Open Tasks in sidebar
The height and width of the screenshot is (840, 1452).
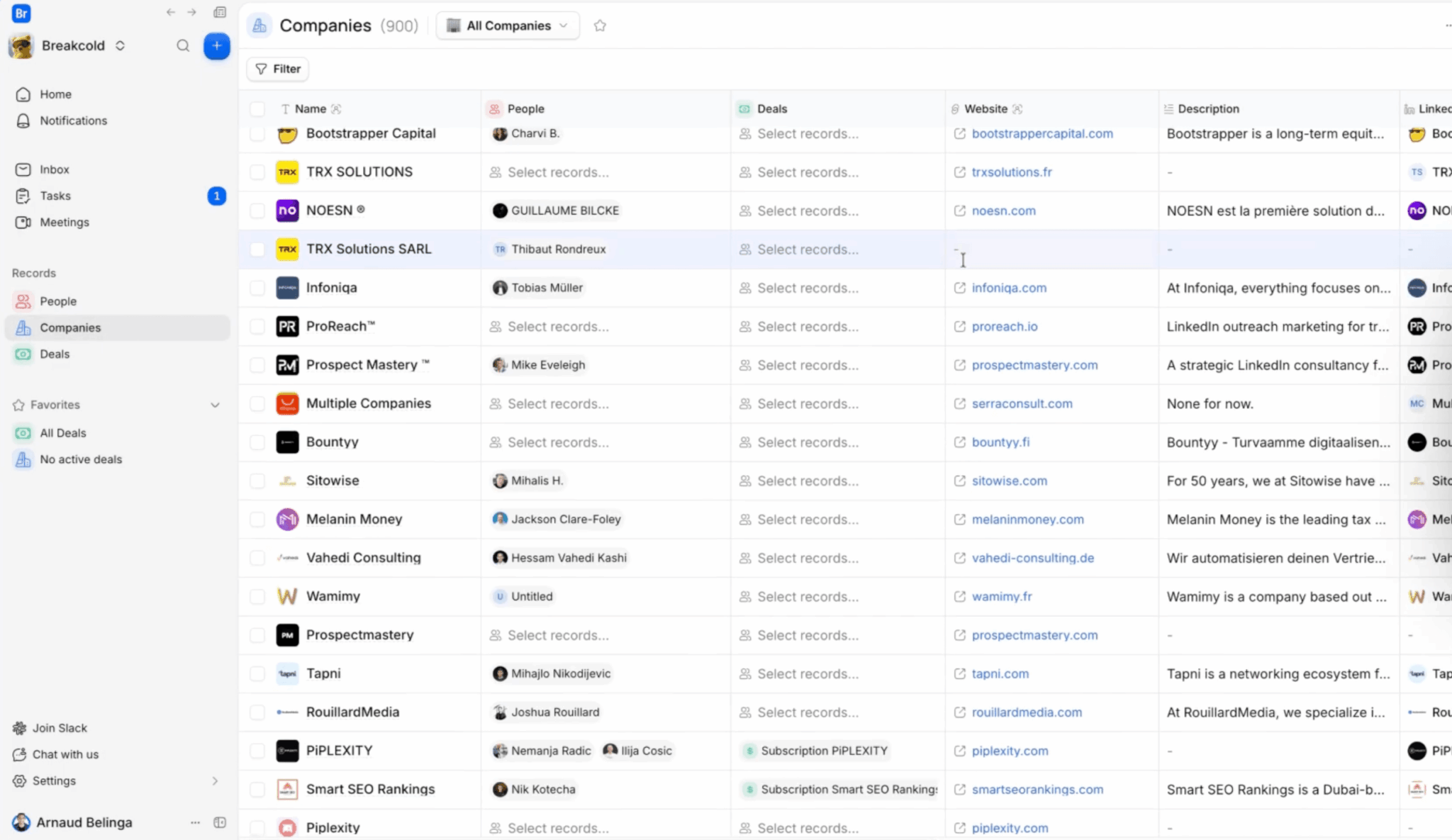(x=117, y=196)
